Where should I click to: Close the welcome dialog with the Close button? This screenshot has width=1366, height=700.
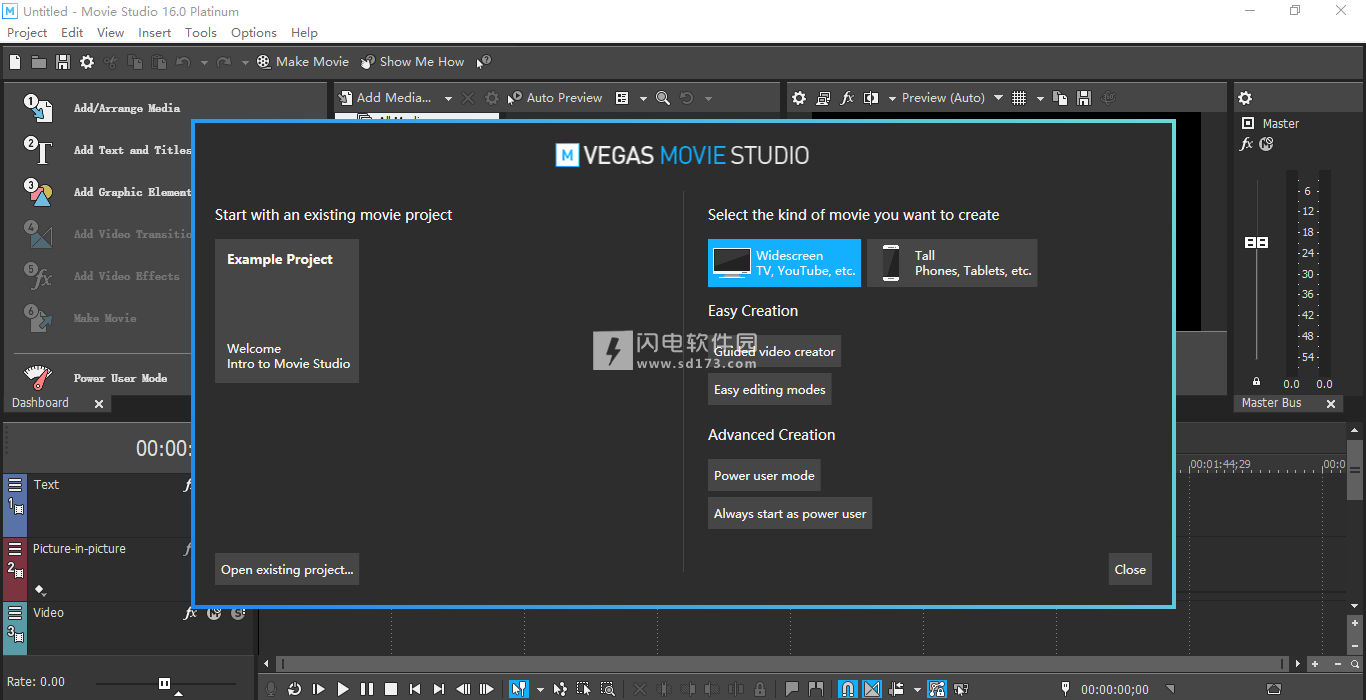tap(1130, 570)
